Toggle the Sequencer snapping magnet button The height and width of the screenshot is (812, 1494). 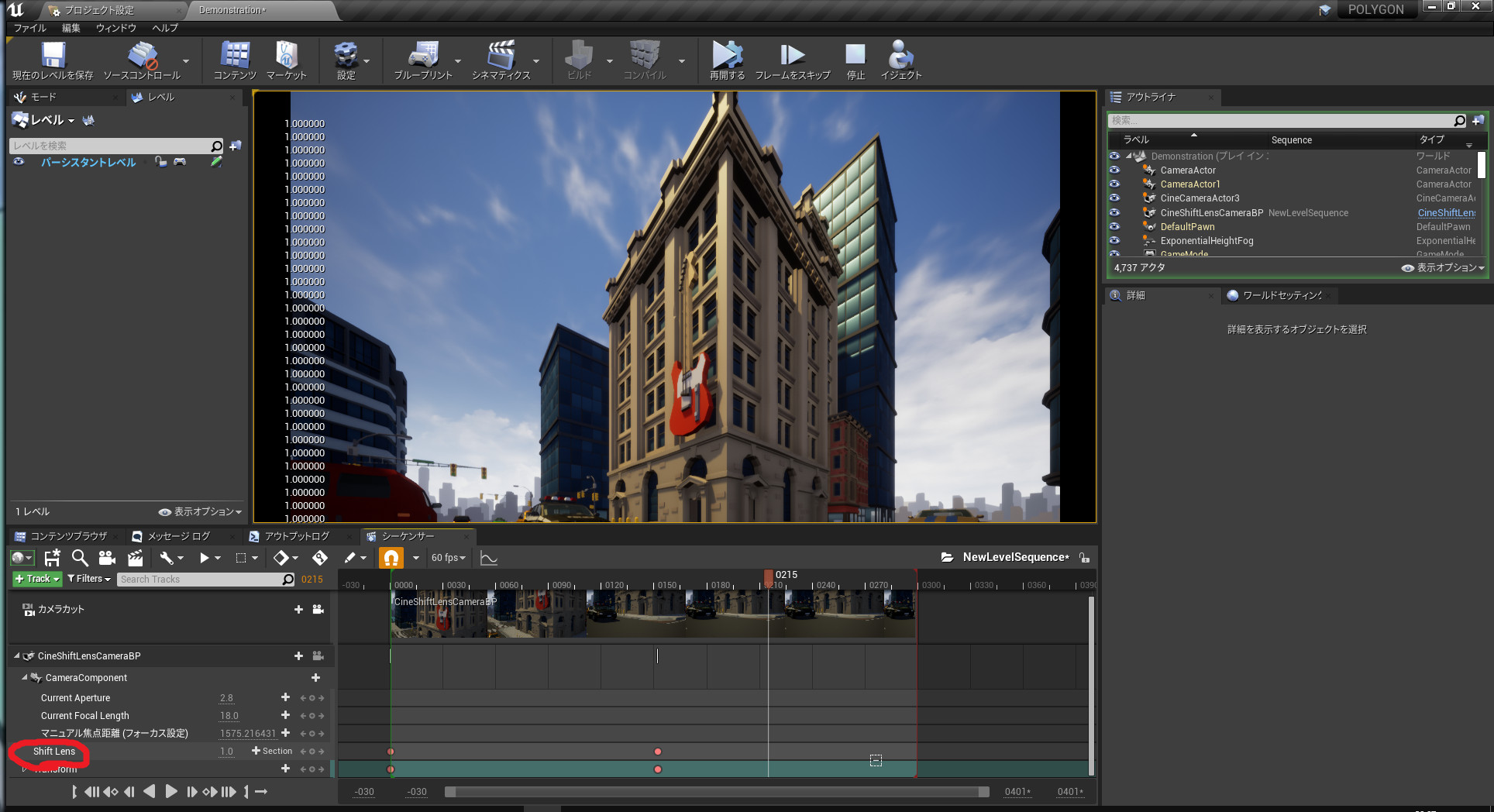click(391, 558)
